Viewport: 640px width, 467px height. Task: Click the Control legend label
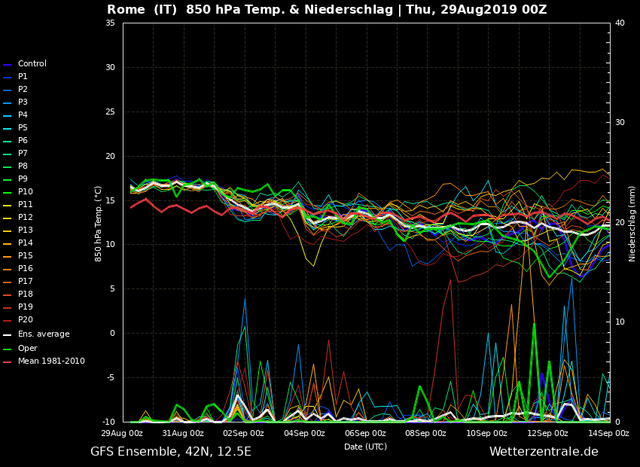click(32, 64)
